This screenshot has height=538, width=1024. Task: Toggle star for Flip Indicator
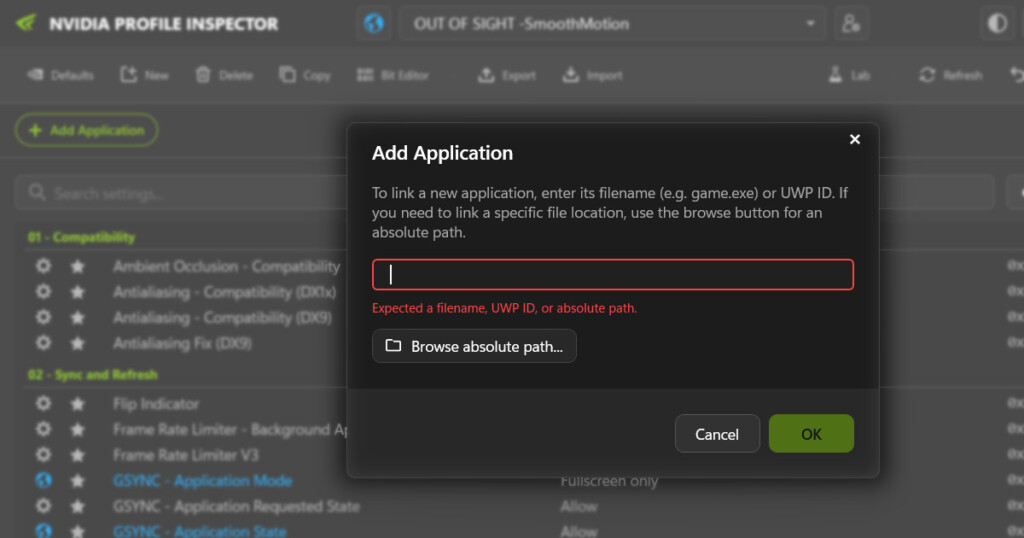tap(78, 404)
